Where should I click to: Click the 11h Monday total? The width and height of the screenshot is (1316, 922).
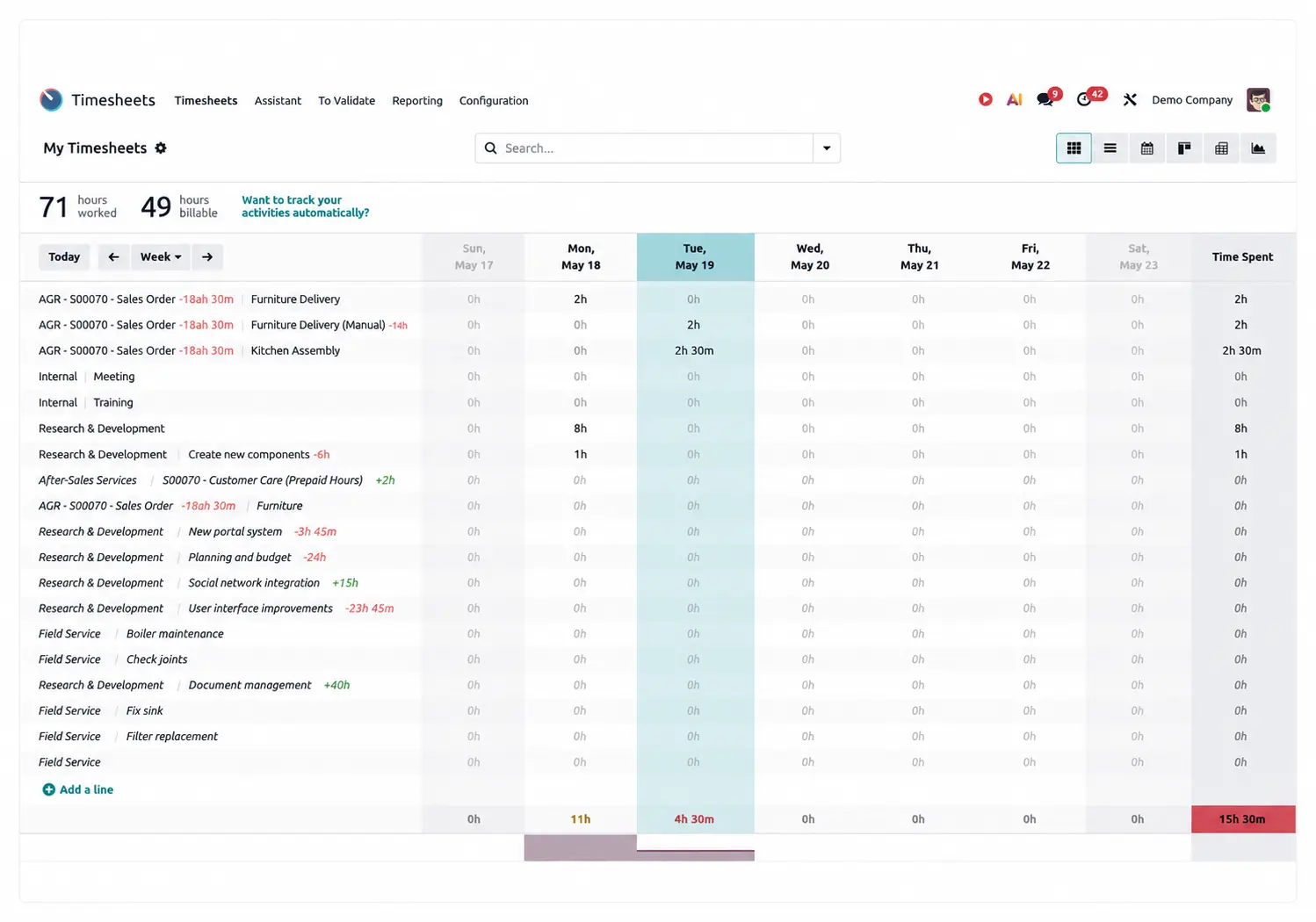[581, 819]
